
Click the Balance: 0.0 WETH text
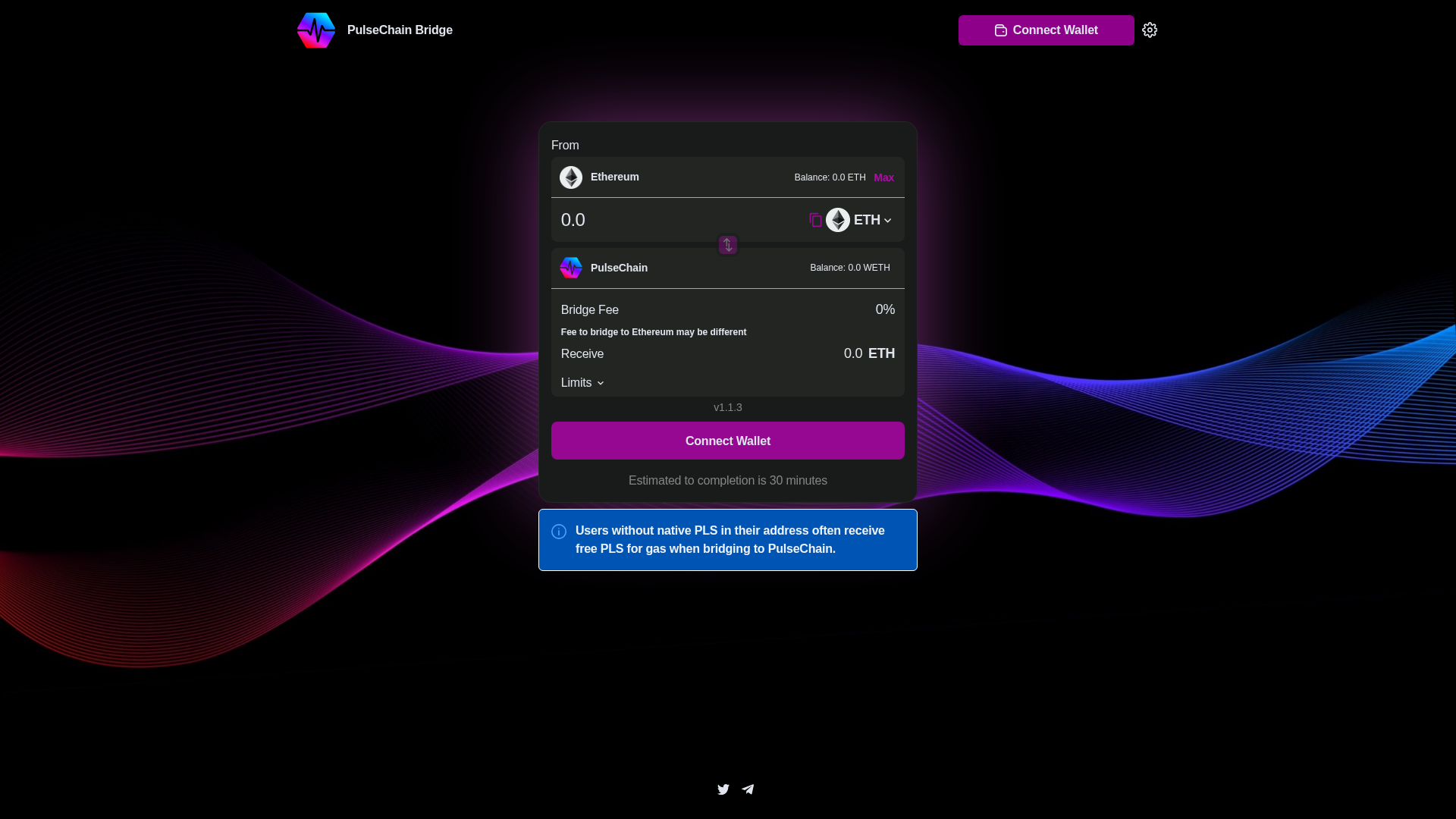pos(850,268)
